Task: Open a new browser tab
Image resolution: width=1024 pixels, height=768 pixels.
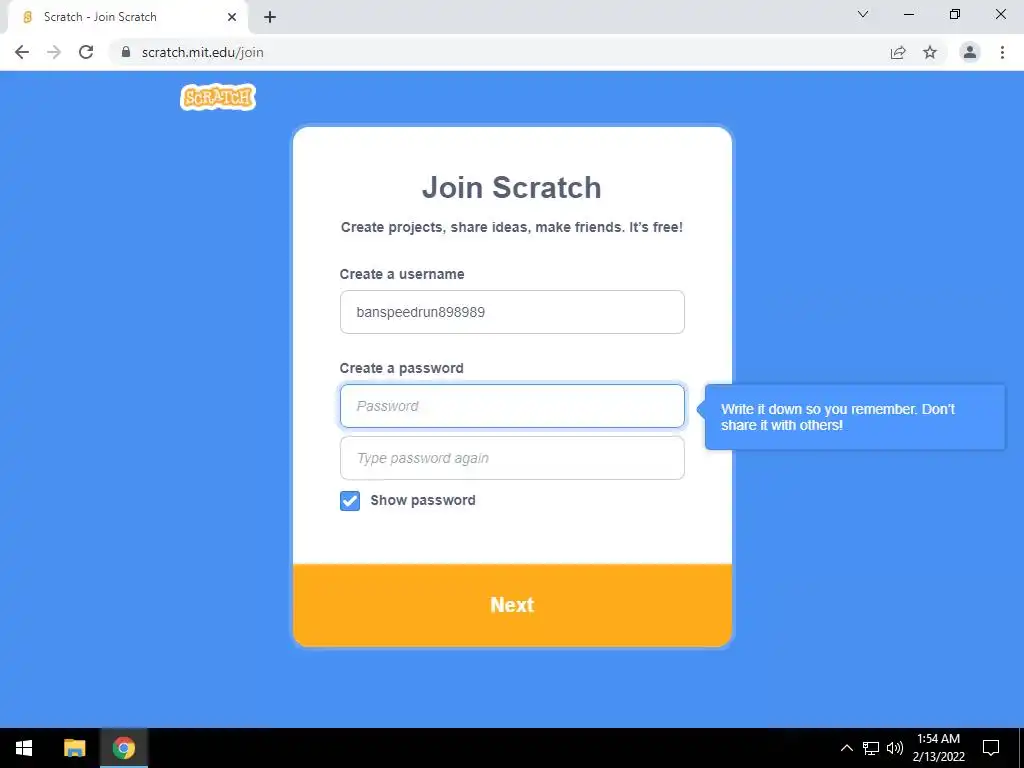Action: [270, 17]
